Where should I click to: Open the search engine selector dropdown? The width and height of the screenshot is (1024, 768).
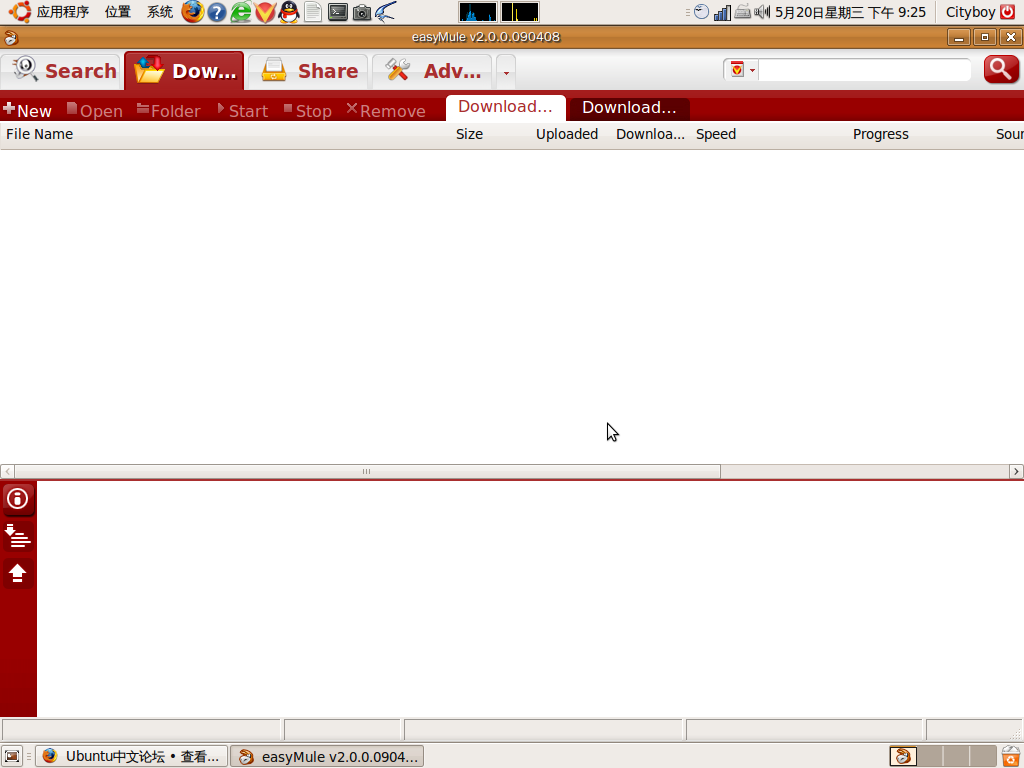[x=742, y=69]
